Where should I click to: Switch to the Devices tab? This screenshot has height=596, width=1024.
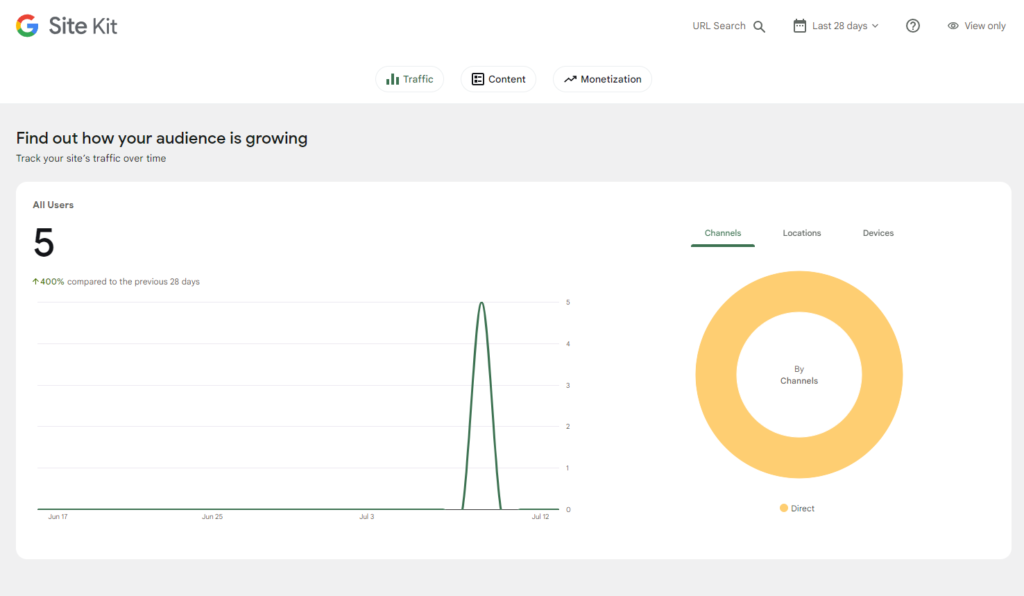pos(878,233)
